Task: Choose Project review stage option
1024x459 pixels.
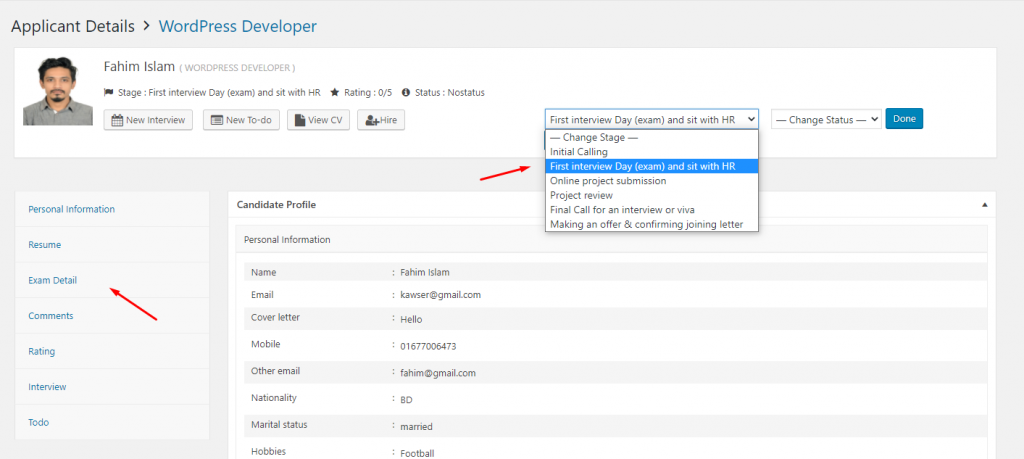Action: tap(652, 195)
